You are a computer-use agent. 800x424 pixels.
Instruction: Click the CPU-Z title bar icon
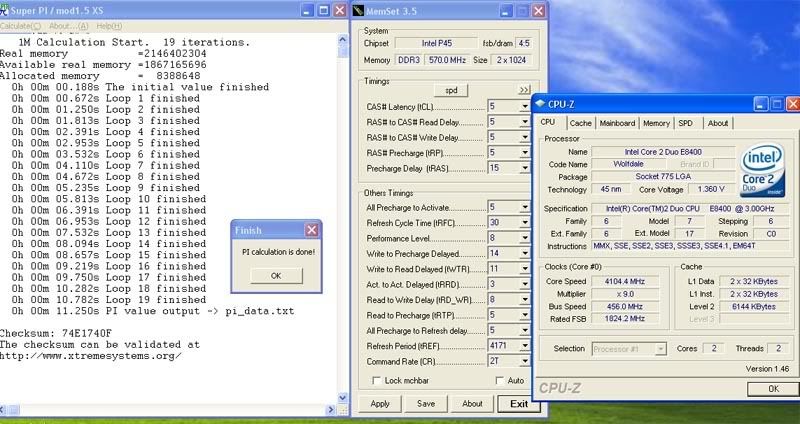tap(540, 104)
